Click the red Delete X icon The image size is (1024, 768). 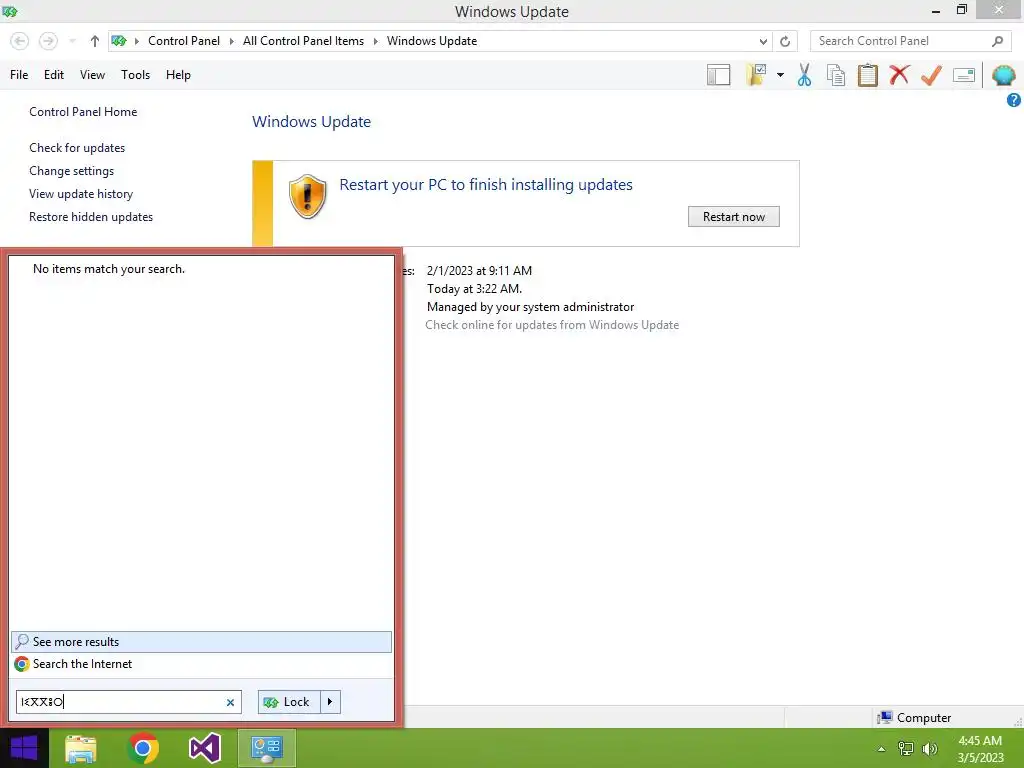coord(899,75)
